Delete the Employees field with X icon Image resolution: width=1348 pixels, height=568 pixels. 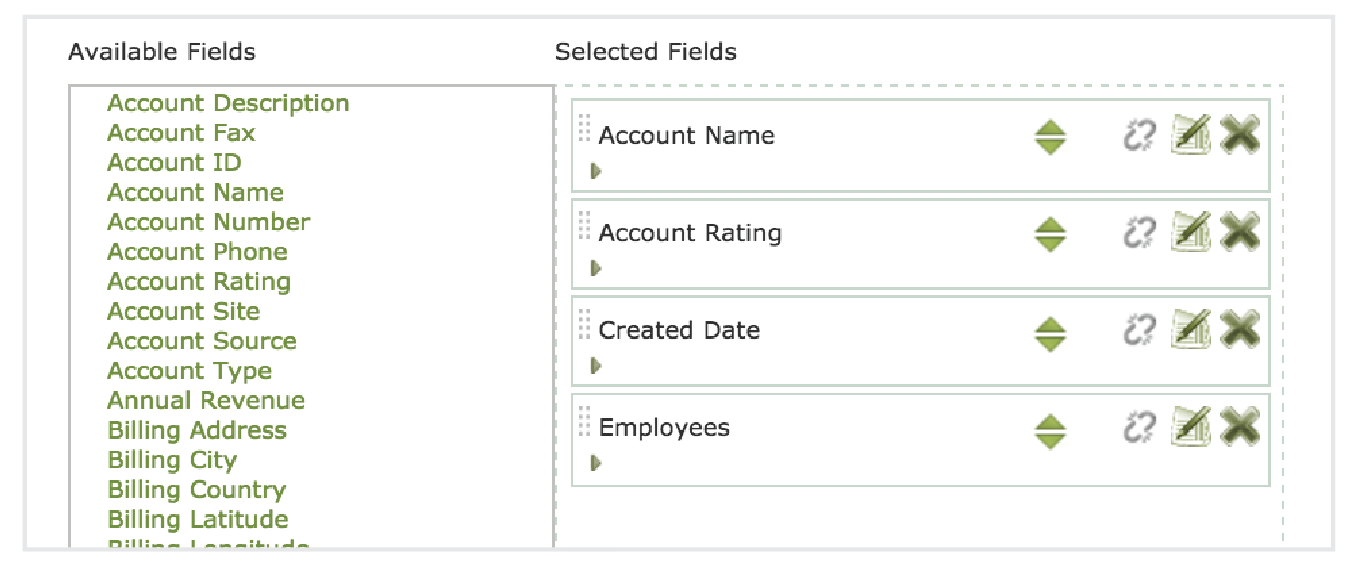coord(1239,427)
